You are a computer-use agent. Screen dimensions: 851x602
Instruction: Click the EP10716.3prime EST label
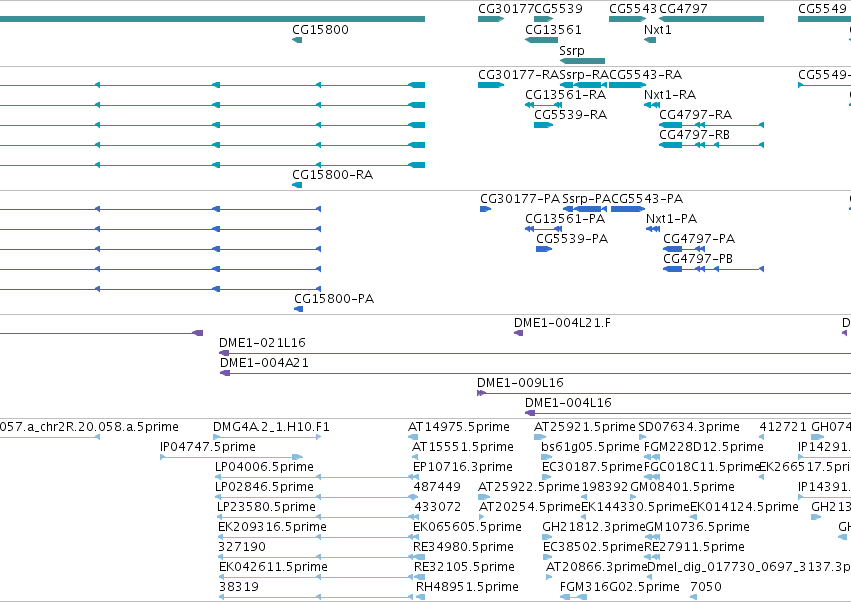point(462,468)
